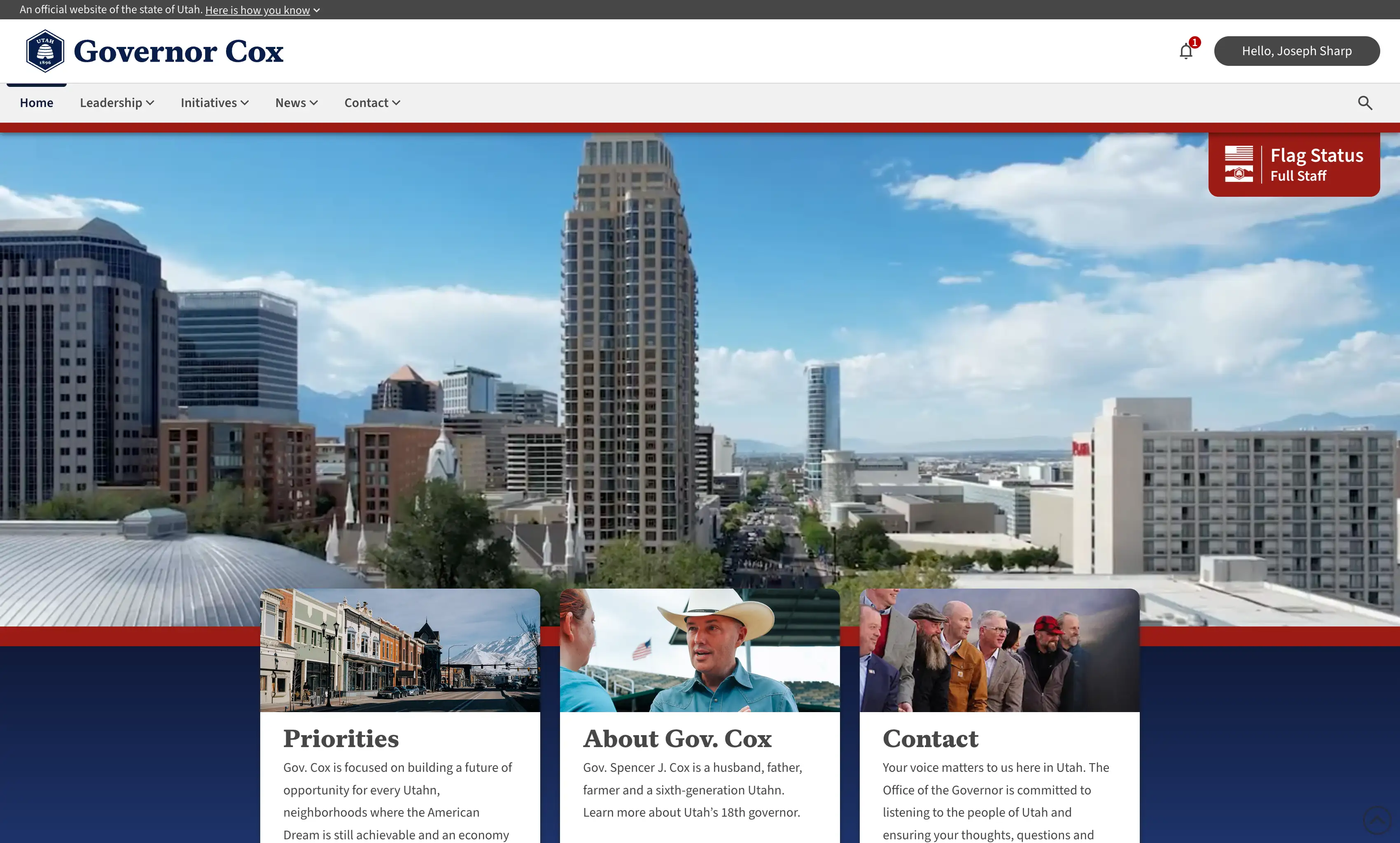Image resolution: width=1400 pixels, height=843 pixels.
Task: Click the Utah beehive seal logo
Action: click(x=45, y=51)
